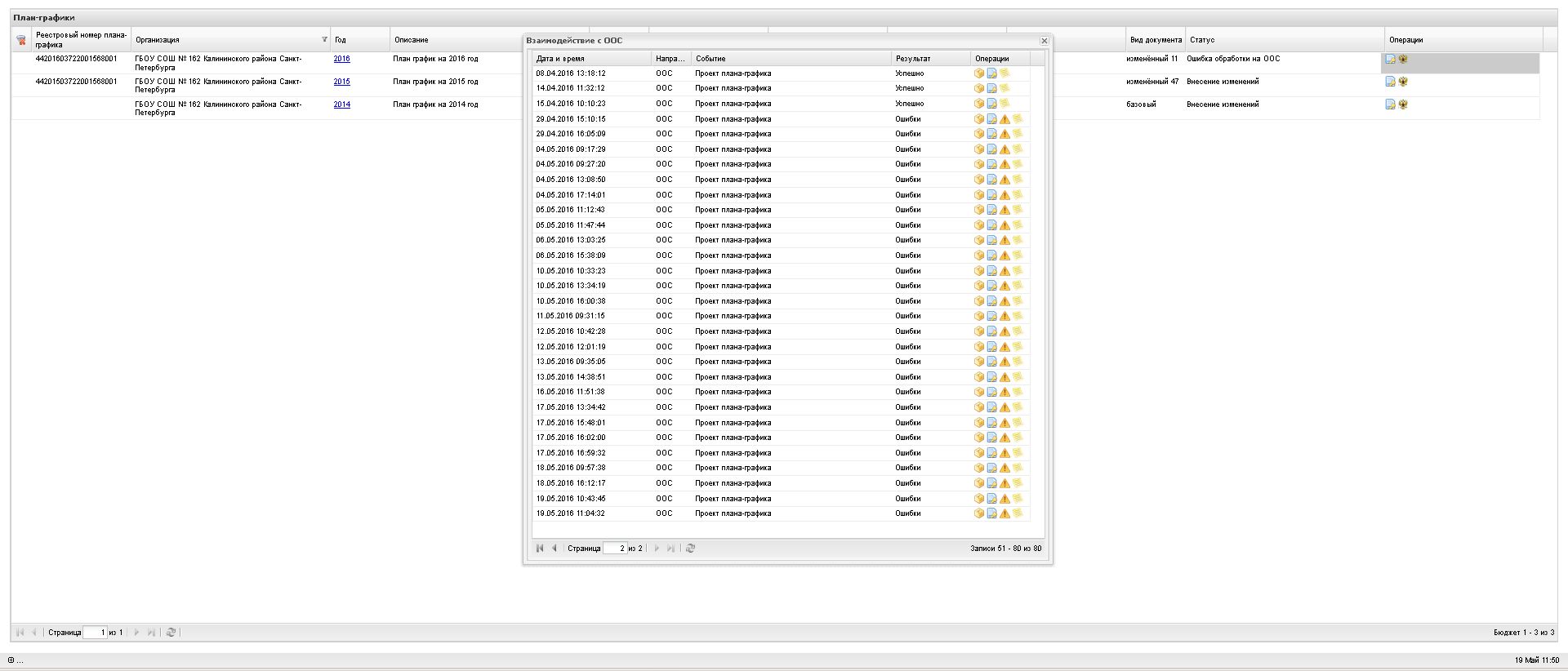1568x671 pixels.
Task: Click package icon for 29.04.2016 16:05:09 entry
Action: 979,134
